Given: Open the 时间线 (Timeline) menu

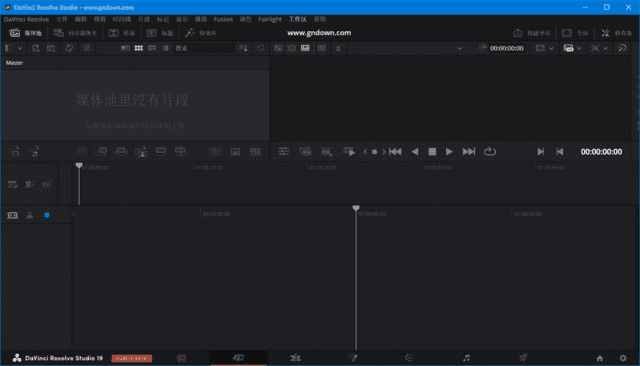Looking at the screenshot, I should tap(122, 19).
